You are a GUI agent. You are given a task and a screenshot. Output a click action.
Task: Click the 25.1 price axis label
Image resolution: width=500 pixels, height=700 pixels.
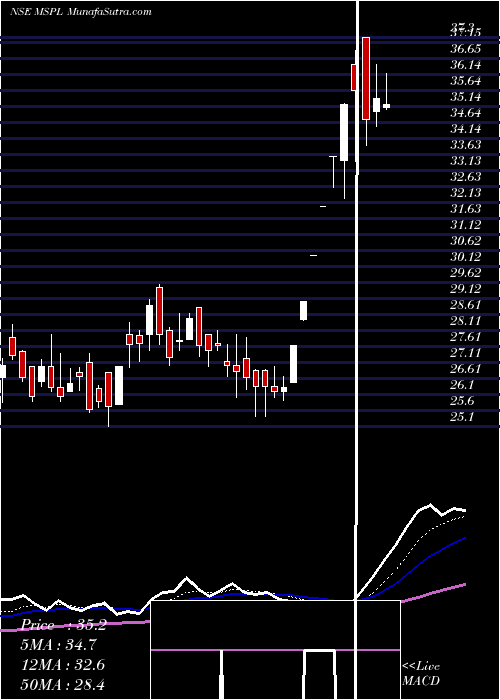462,417
